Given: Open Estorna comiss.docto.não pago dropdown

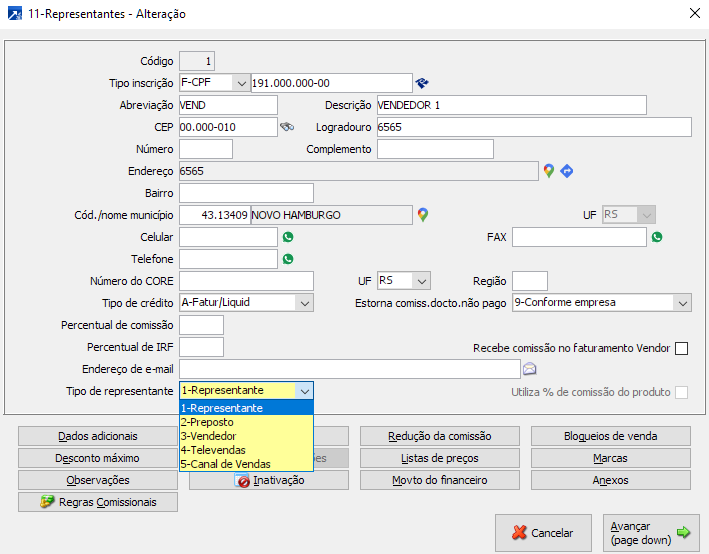Looking at the screenshot, I should 682,303.
